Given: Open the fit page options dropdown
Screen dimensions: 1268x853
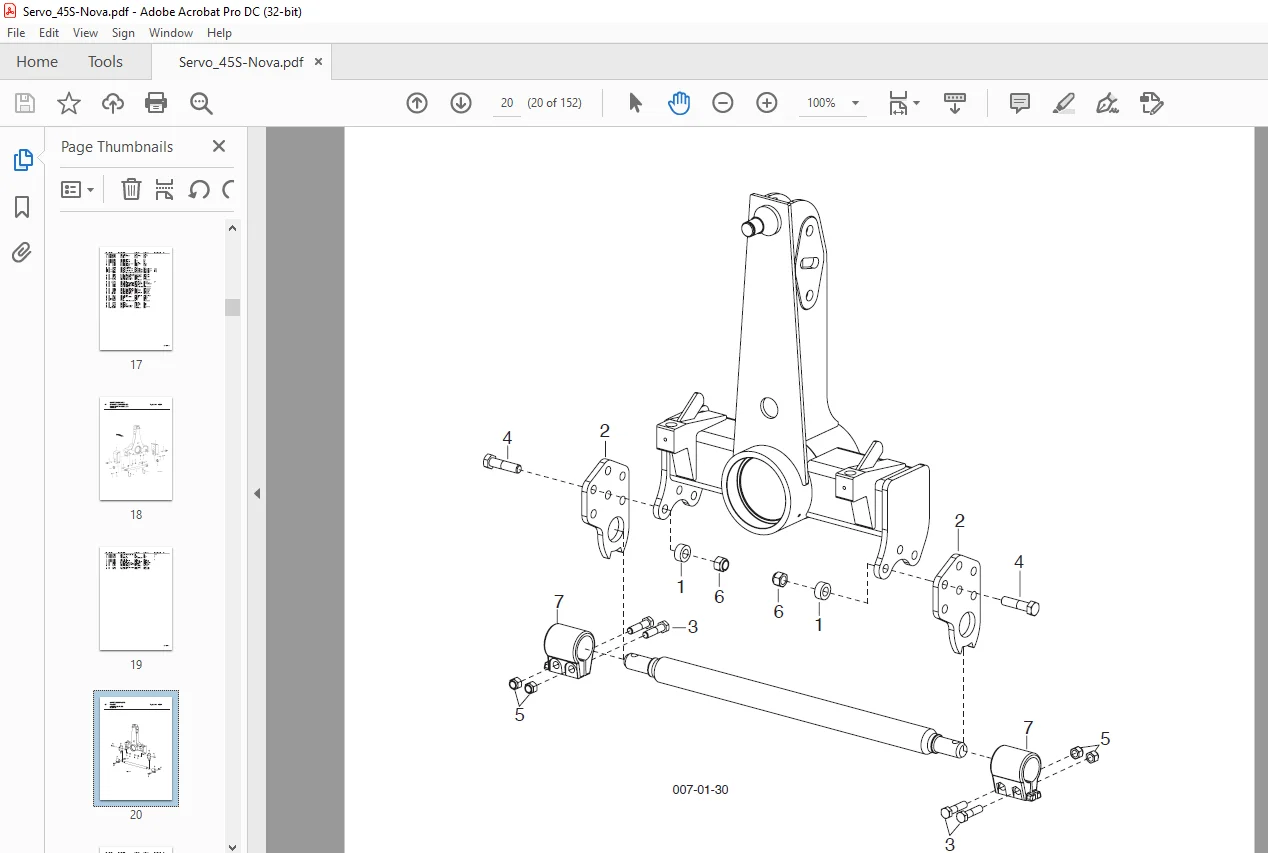Looking at the screenshot, I should (905, 103).
